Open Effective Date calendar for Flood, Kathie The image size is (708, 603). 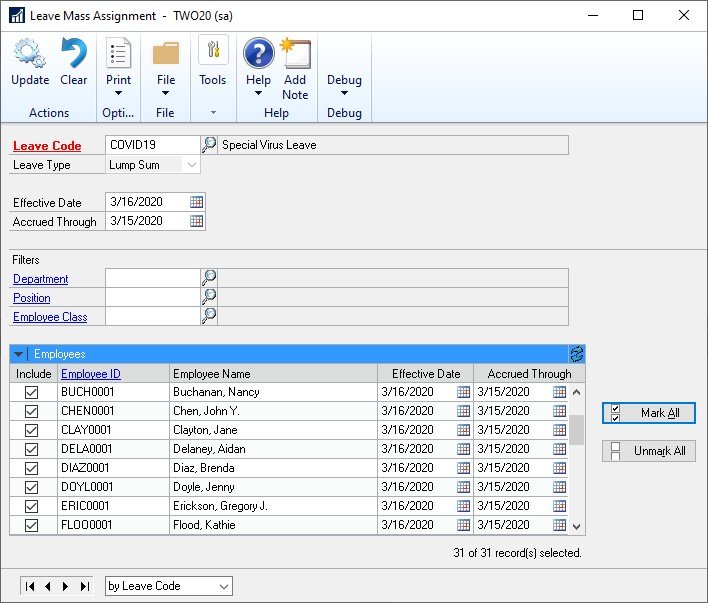(463, 524)
